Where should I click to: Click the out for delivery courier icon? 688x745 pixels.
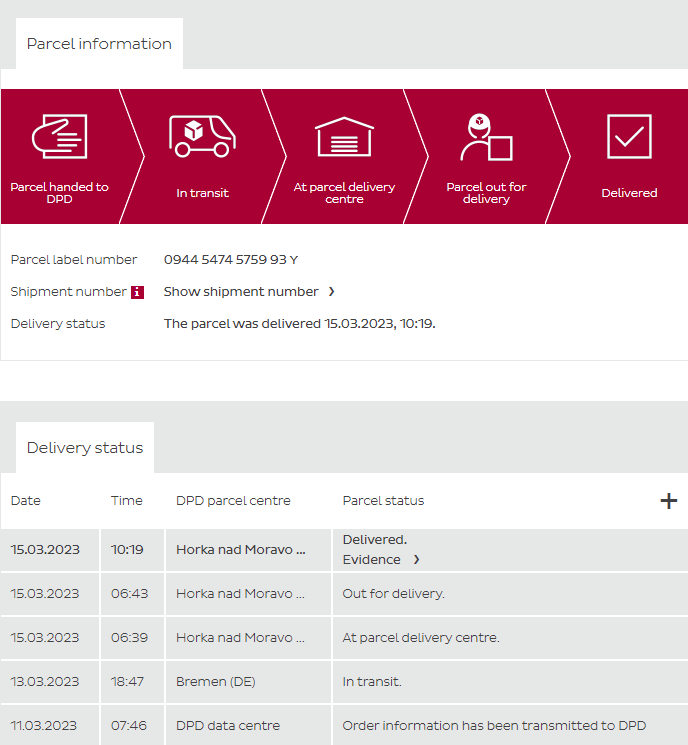click(x=486, y=137)
